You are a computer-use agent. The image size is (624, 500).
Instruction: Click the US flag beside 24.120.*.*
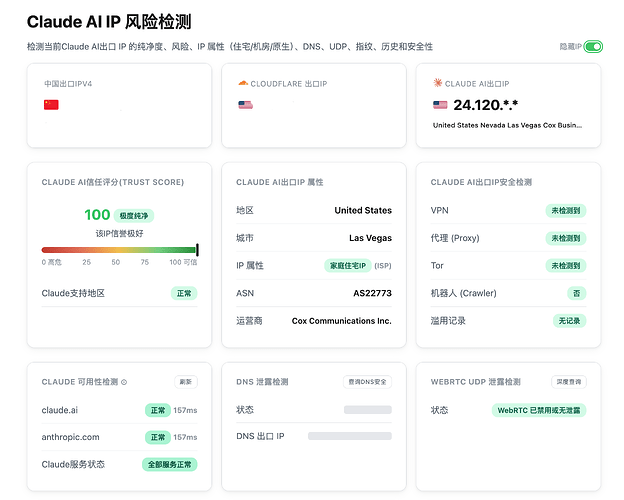point(440,105)
